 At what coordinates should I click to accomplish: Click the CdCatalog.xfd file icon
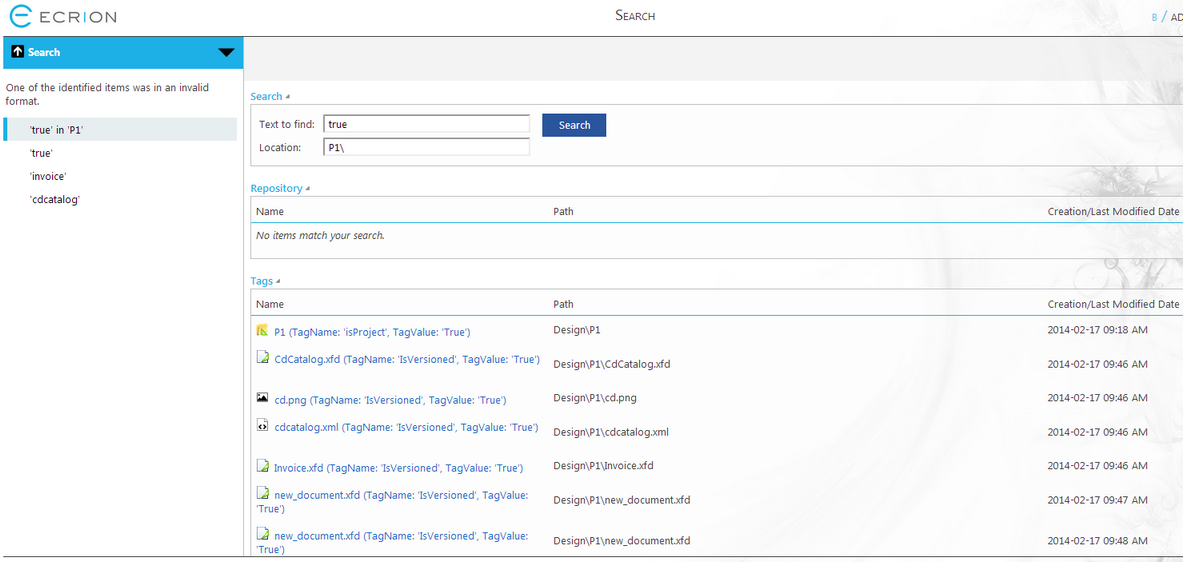click(262, 358)
